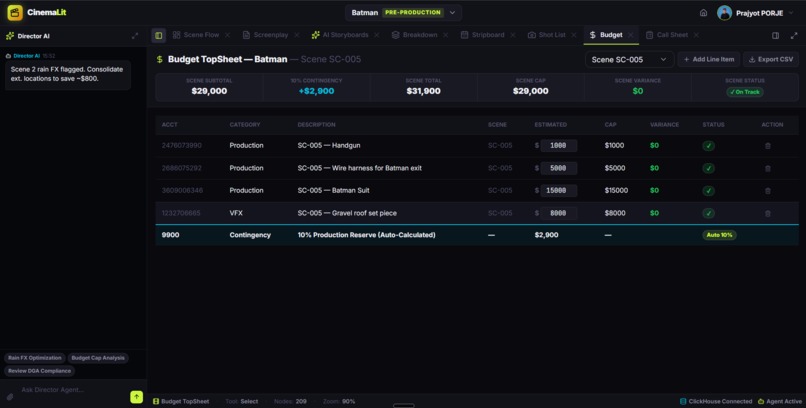Screen dimensions: 806x408
Task: Delete the Batman Suit line item
Action: (x=767, y=191)
